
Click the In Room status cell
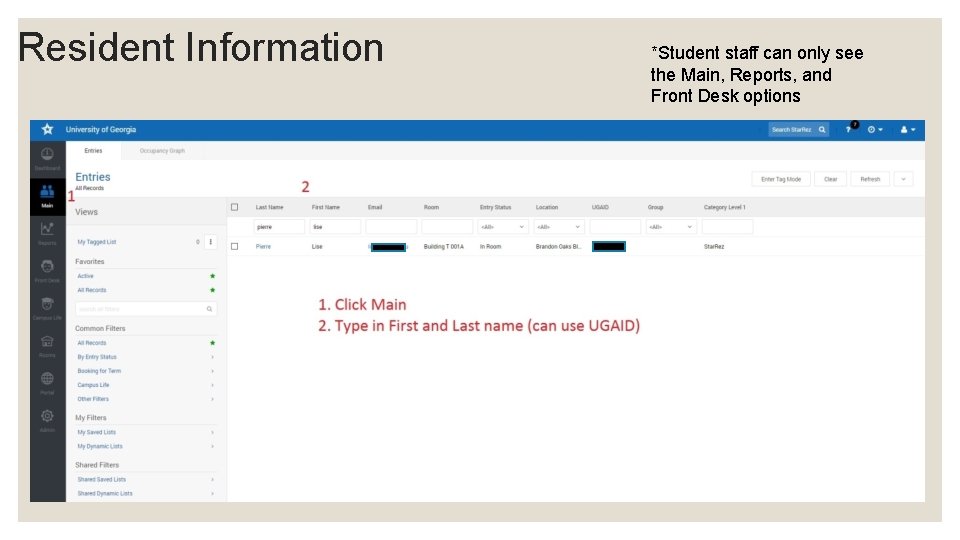(490, 246)
